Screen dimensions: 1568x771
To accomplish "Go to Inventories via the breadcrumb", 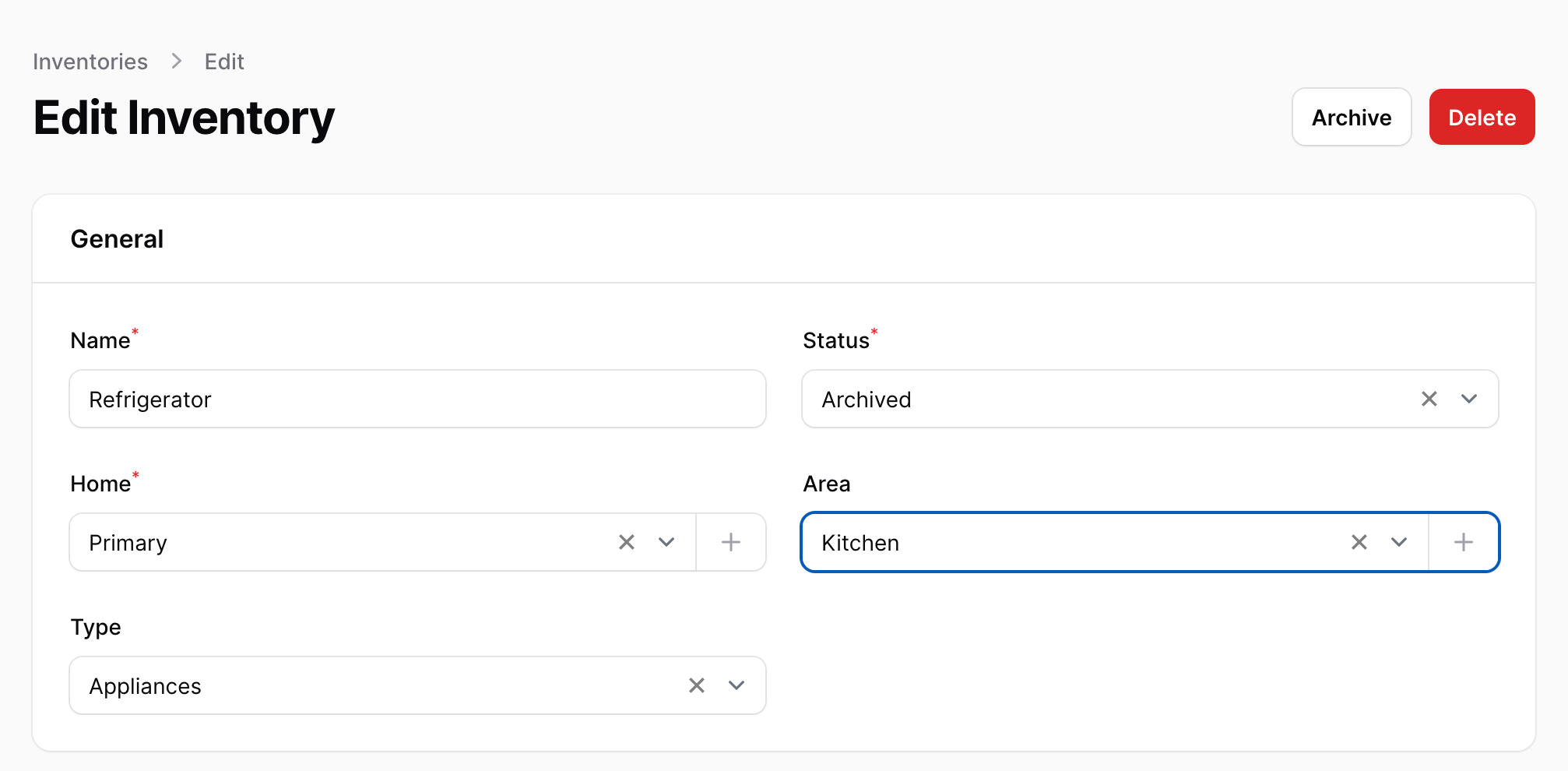I will click(x=90, y=62).
